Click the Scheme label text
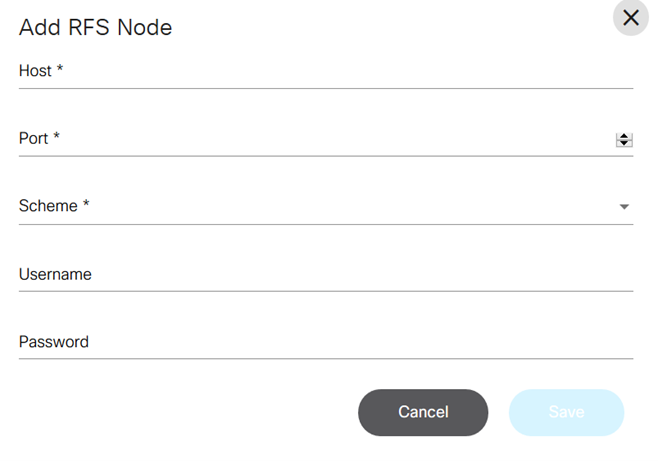The image size is (658, 461). (x=48, y=206)
